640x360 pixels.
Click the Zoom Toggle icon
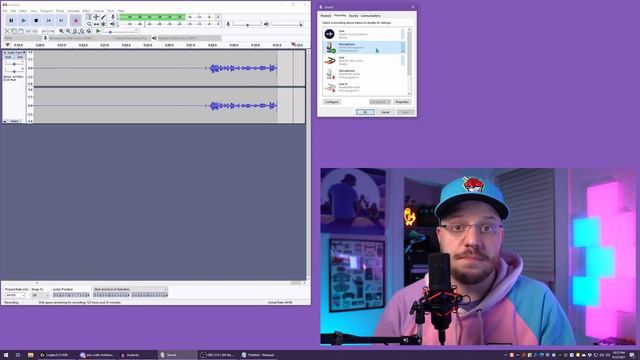point(89,31)
